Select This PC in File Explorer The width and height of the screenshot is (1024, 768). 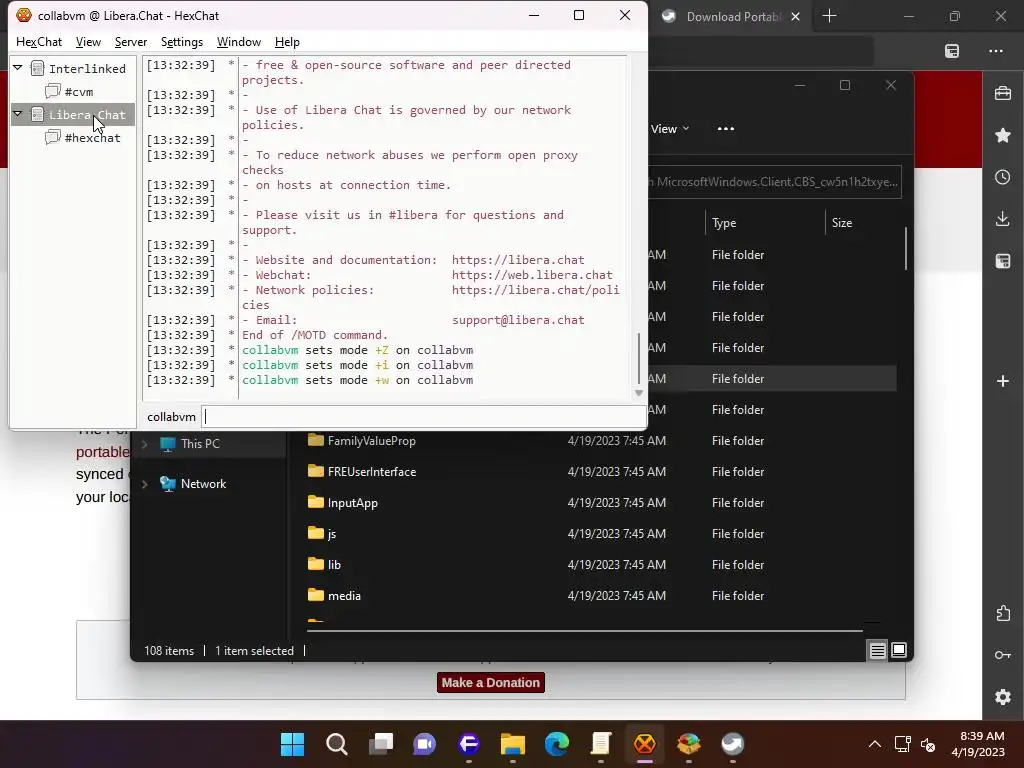coord(200,444)
